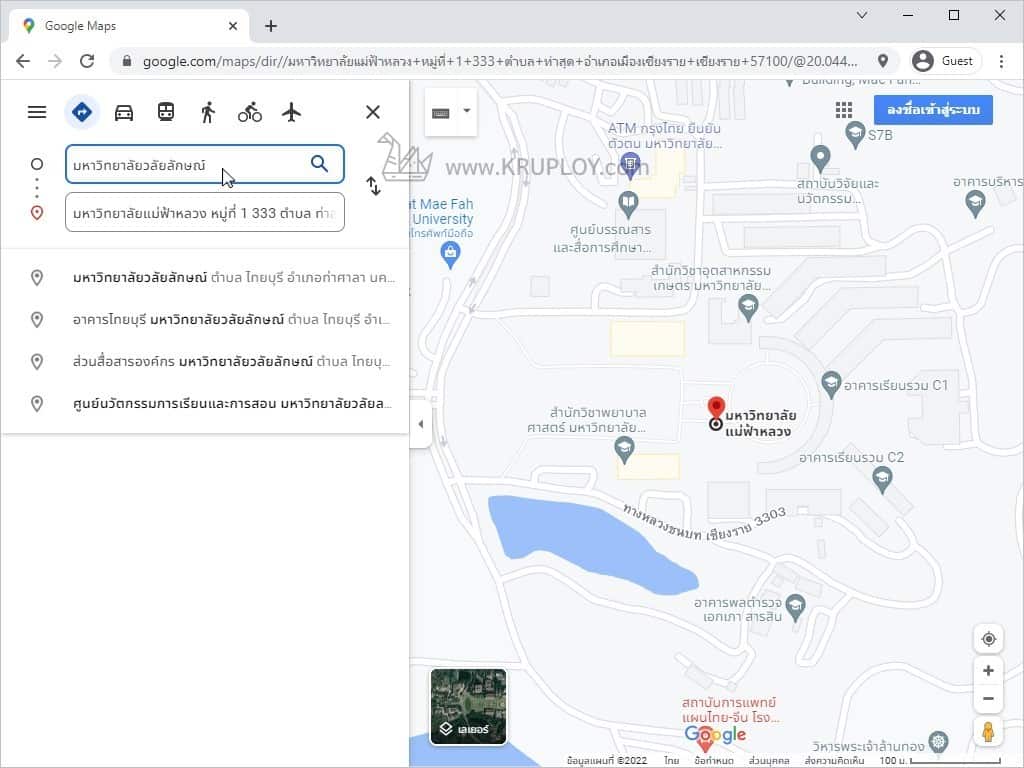Viewport: 1024px width, 768px height.
Task: Open the Google apps grid
Action: coord(844,110)
